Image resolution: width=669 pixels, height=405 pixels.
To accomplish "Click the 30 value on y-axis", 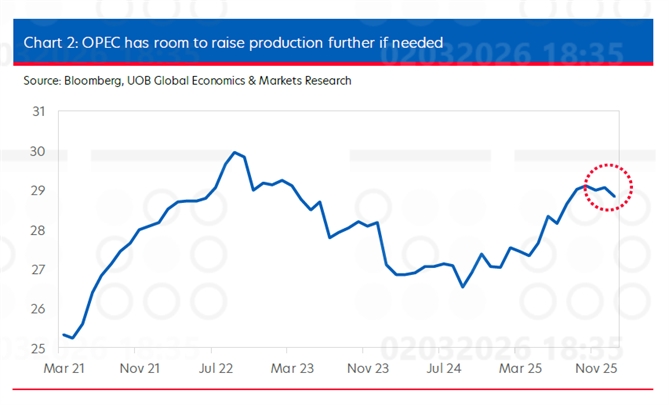I will [38, 151].
